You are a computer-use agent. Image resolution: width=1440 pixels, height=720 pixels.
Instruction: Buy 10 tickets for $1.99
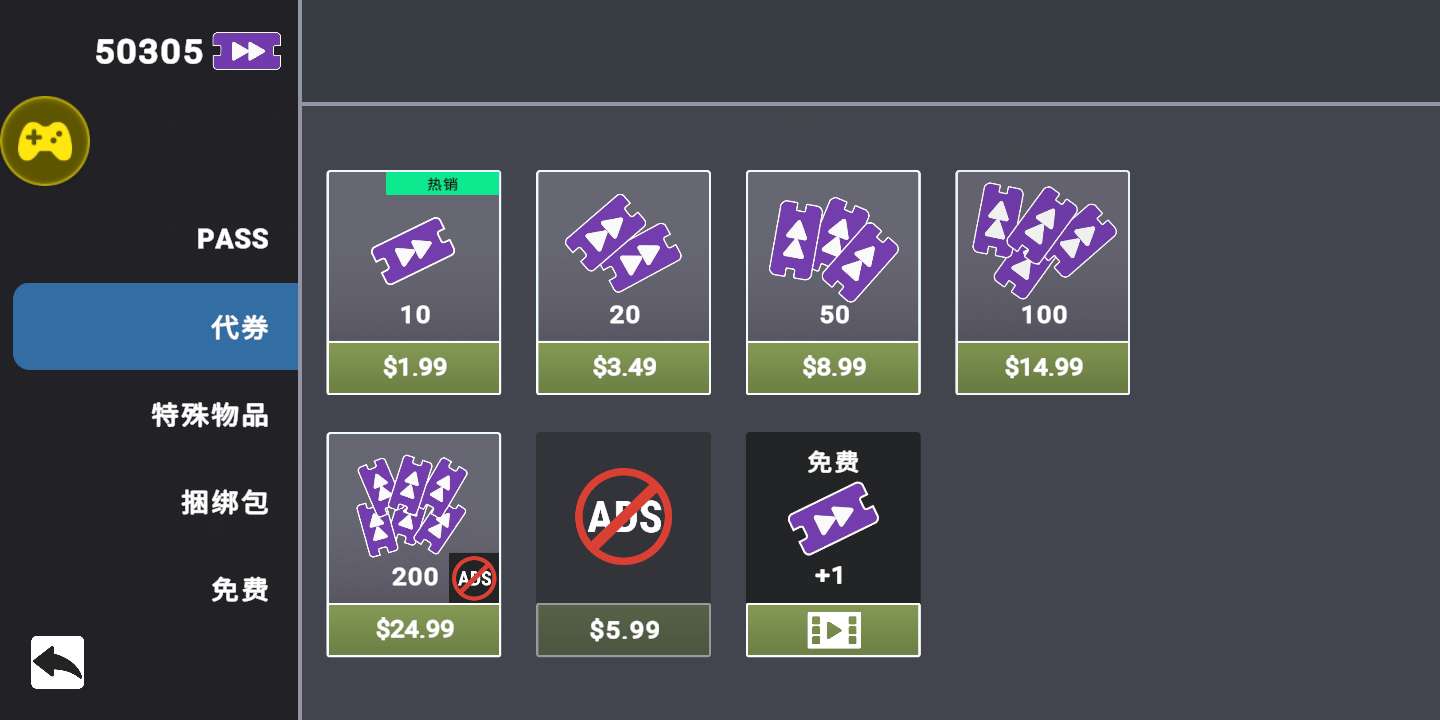point(414,368)
